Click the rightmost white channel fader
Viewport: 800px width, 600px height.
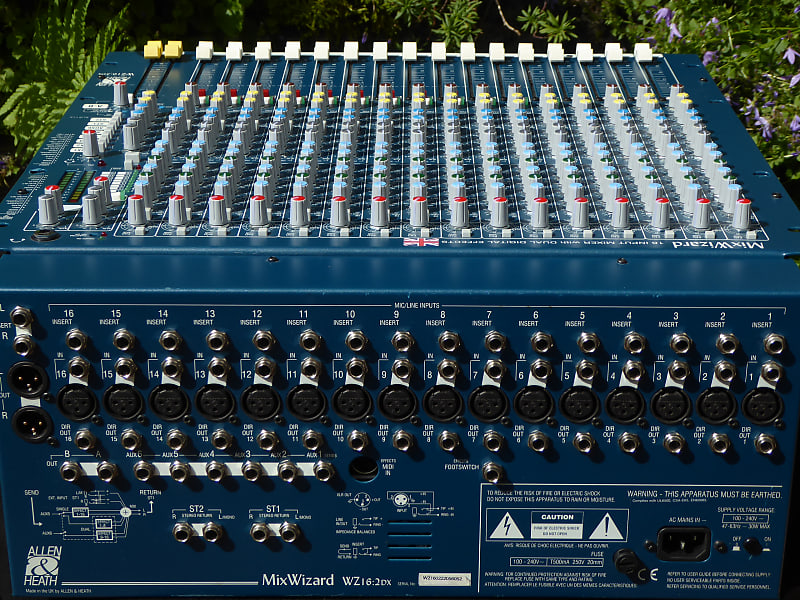pos(643,52)
